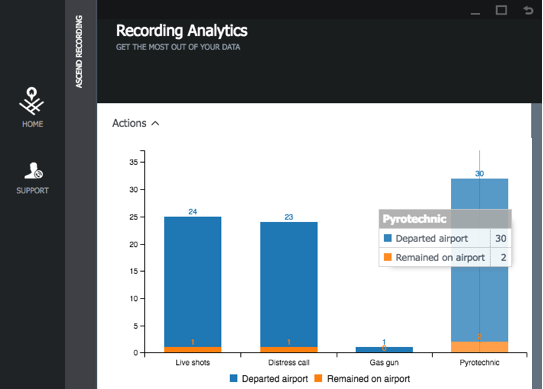Viewport: 543px width, 389px height.
Task: Open the Support person icon
Action: 33,171
